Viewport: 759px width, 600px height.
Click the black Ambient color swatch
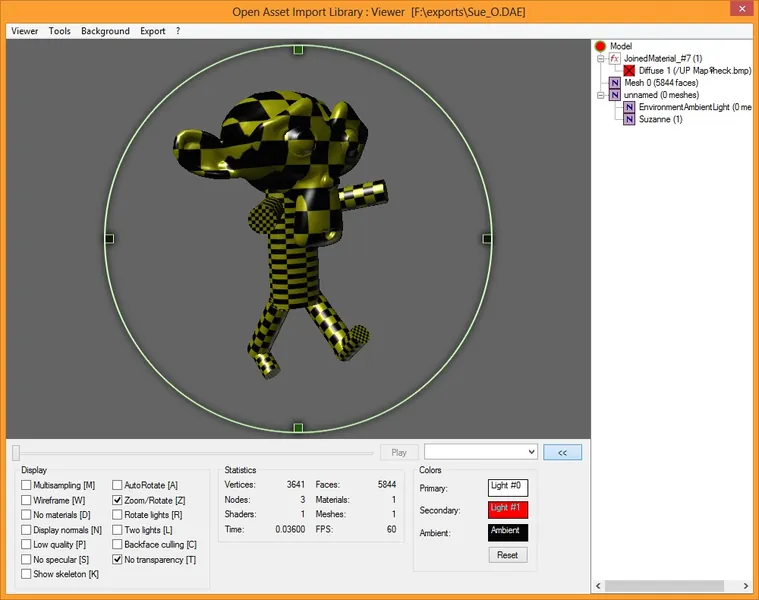tap(508, 533)
